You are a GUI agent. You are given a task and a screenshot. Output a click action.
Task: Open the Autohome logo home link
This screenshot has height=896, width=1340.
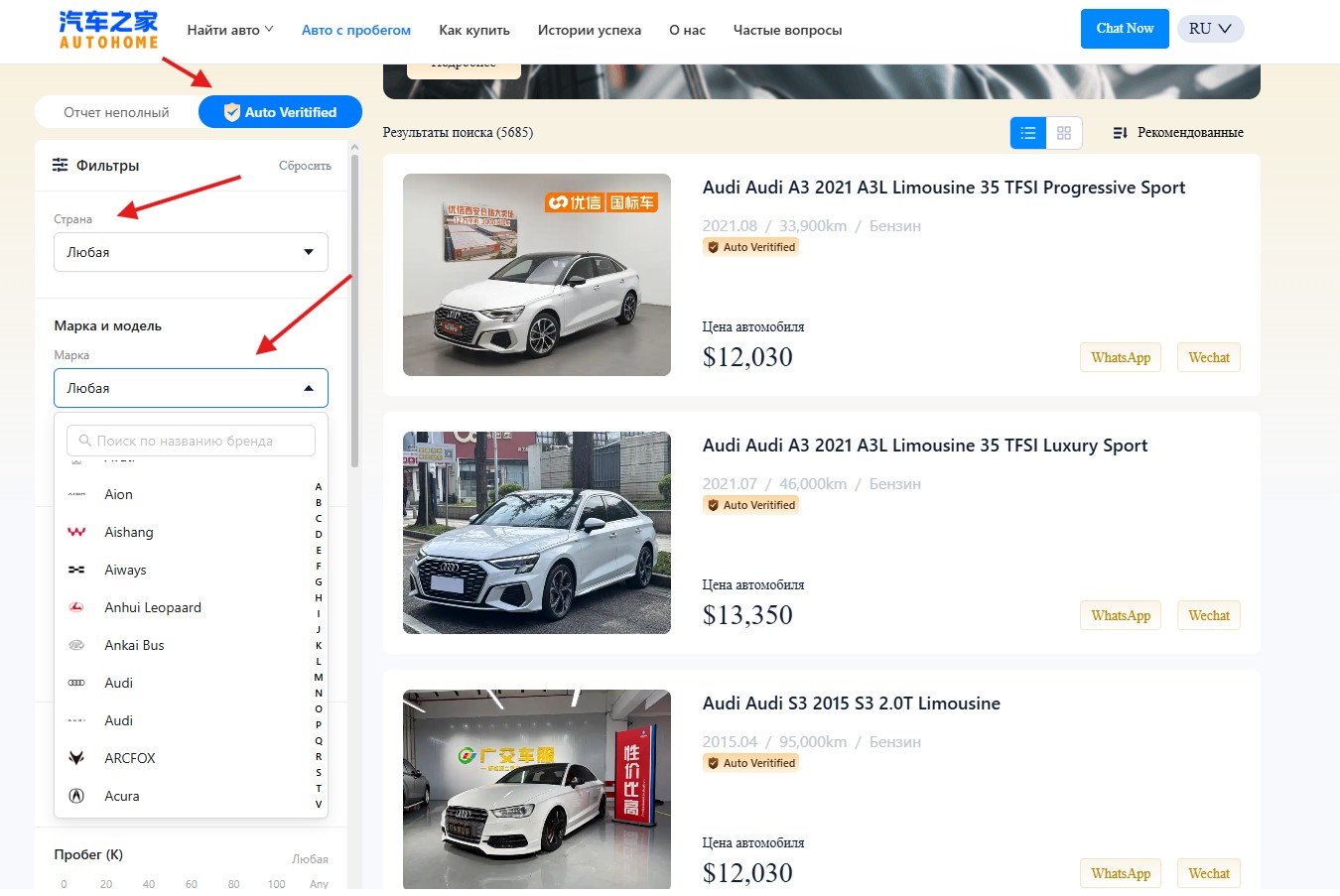click(108, 30)
